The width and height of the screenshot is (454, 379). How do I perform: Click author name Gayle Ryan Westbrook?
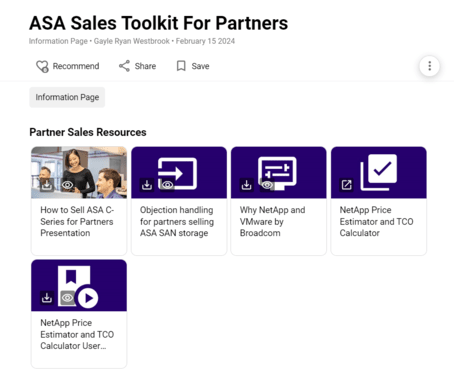coord(132,41)
